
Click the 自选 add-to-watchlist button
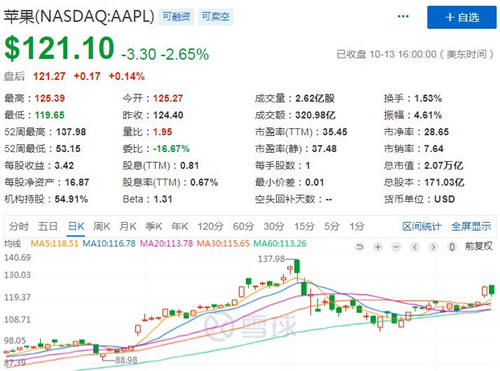click(462, 17)
